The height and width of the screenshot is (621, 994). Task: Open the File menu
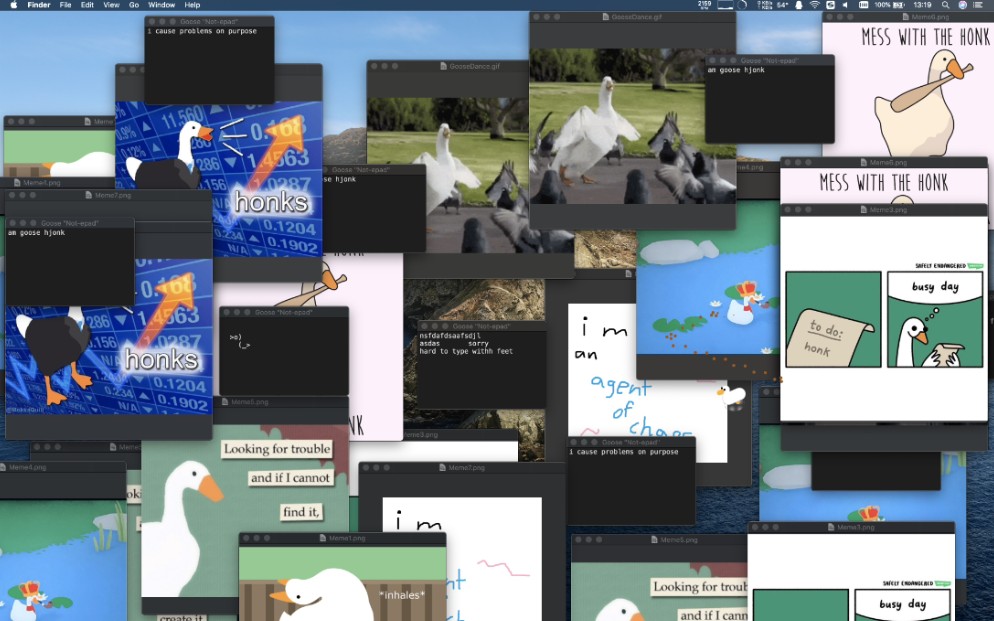65,4
